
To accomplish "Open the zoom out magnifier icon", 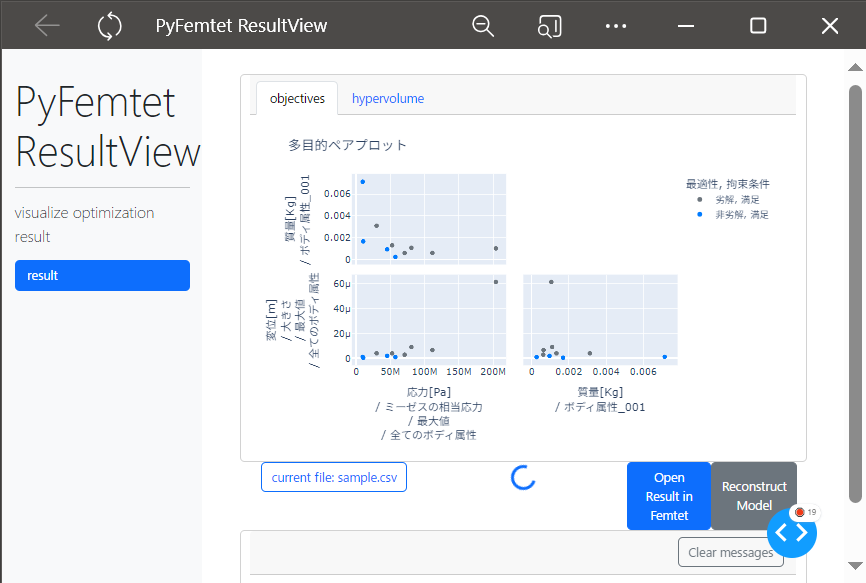I will [483, 25].
